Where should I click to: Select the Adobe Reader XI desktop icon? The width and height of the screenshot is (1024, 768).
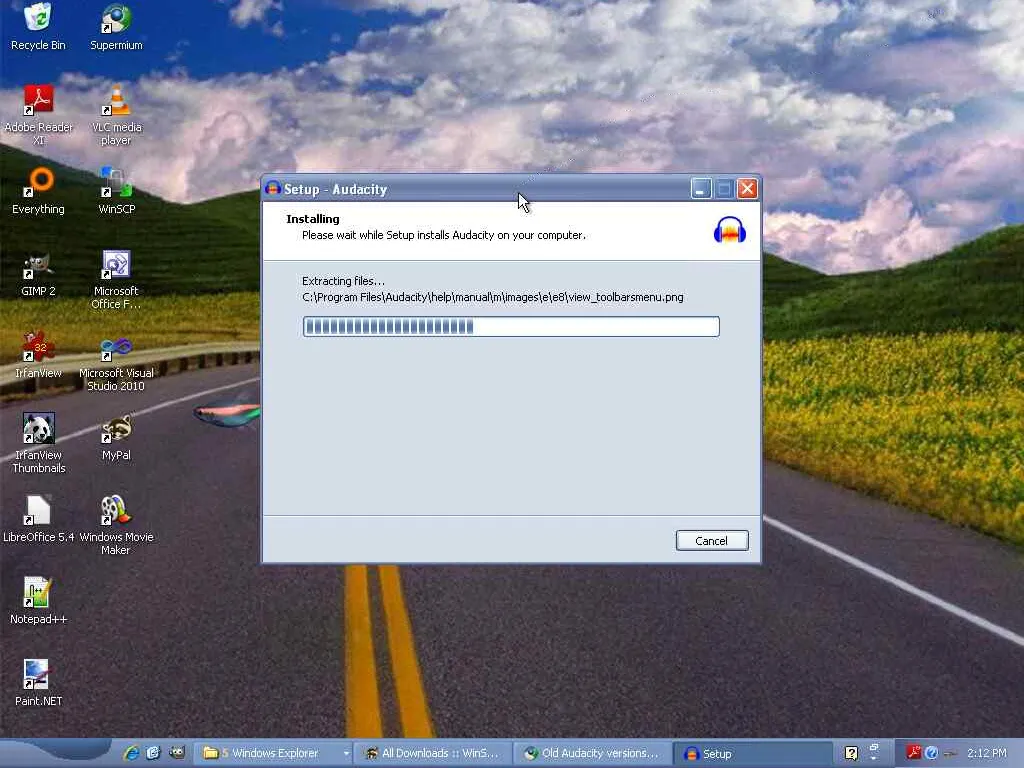point(39,116)
